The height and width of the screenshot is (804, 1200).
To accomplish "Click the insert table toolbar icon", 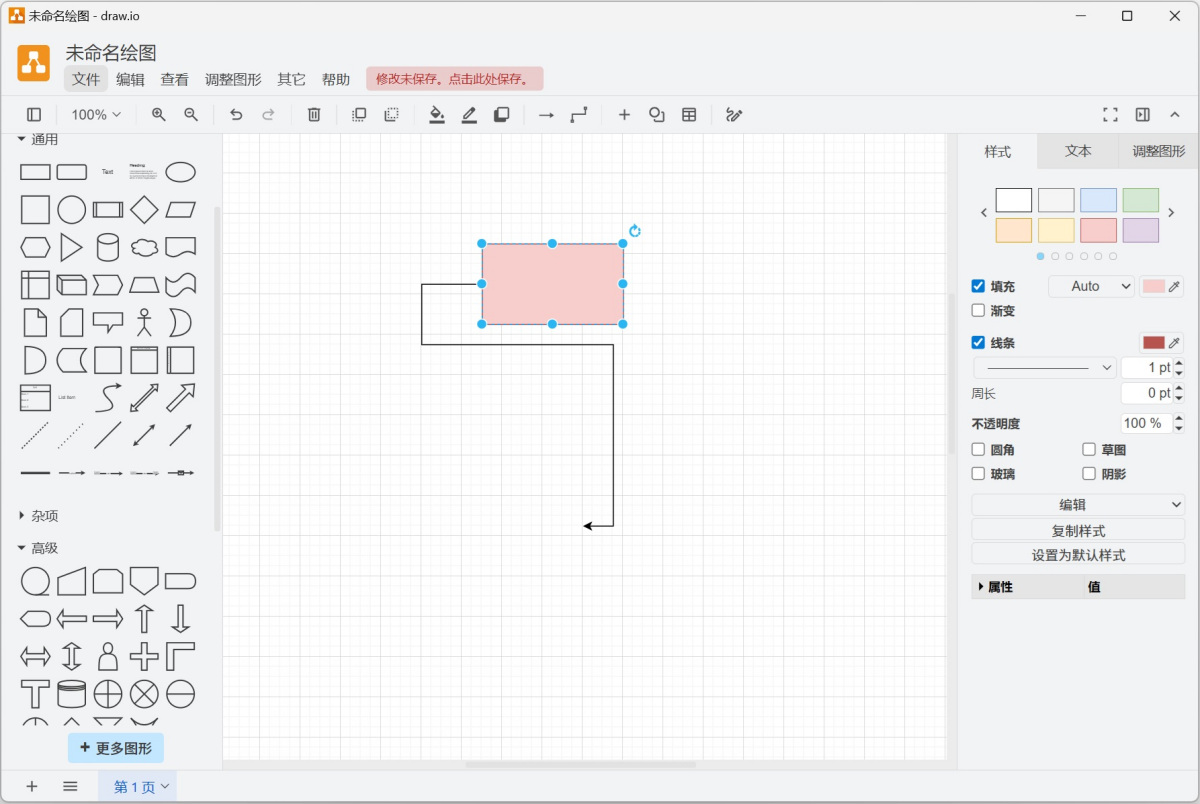I will coord(688,115).
